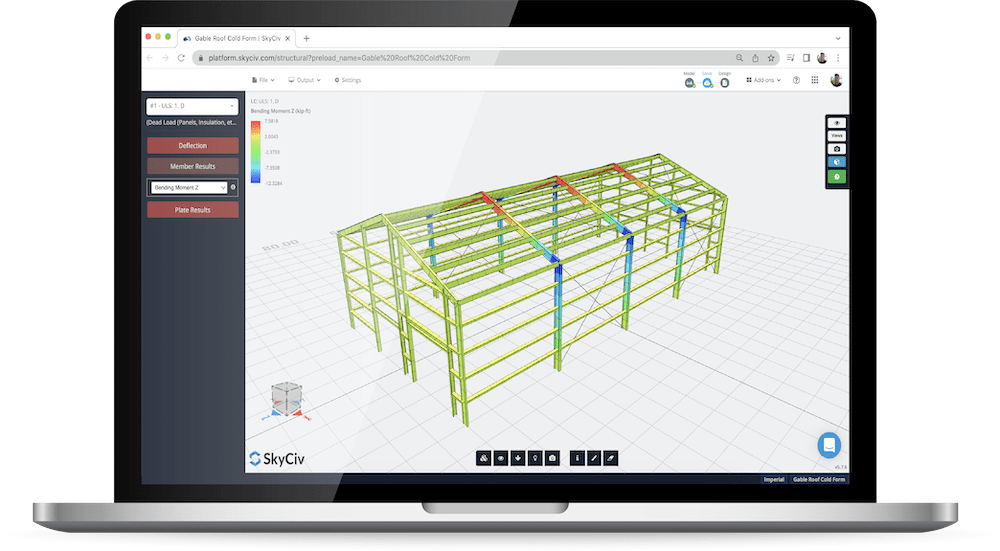Toggle the eye icon in bottom toolbar

tap(501, 458)
